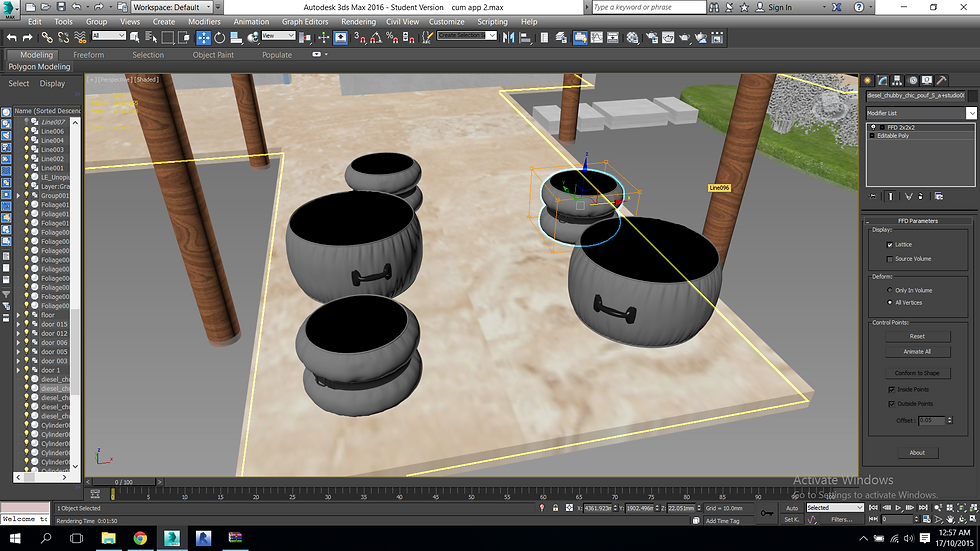Image resolution: width=980 pixels, height=551 pixels.
Task: Click the search keyword or phrase field
Action: [x=648, y=7]
